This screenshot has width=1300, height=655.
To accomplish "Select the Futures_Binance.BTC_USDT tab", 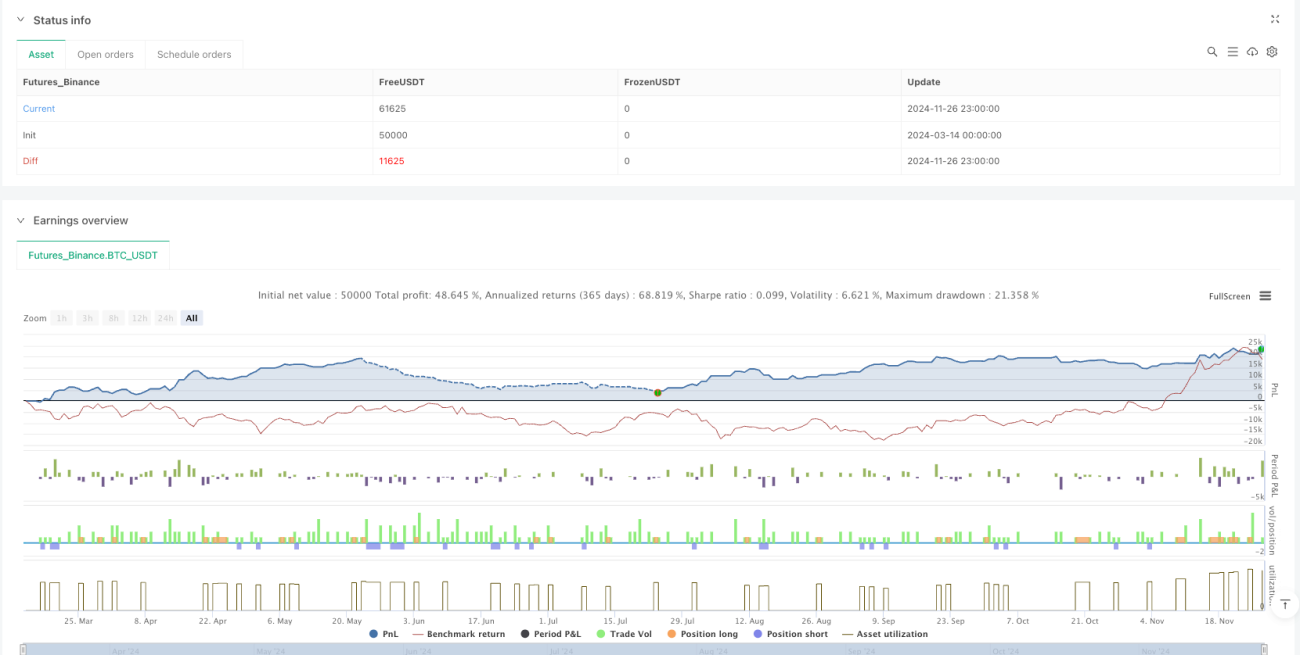I will [x=93, y=255].
